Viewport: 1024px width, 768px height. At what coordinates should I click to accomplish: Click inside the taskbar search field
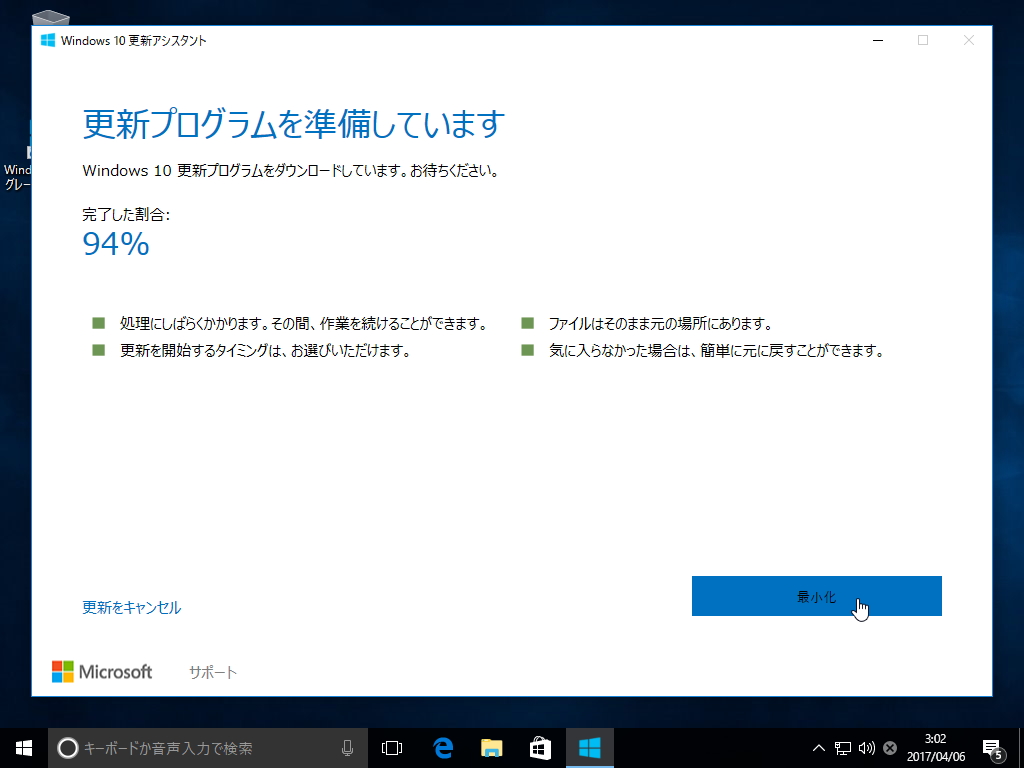coord(200,747)
